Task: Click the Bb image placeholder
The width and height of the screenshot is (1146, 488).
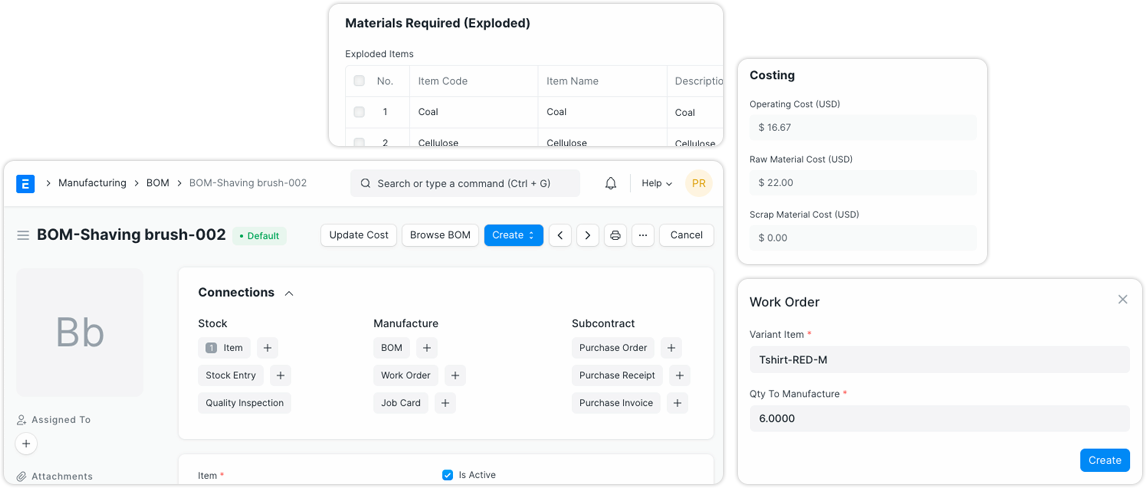Action: [80, 332]
